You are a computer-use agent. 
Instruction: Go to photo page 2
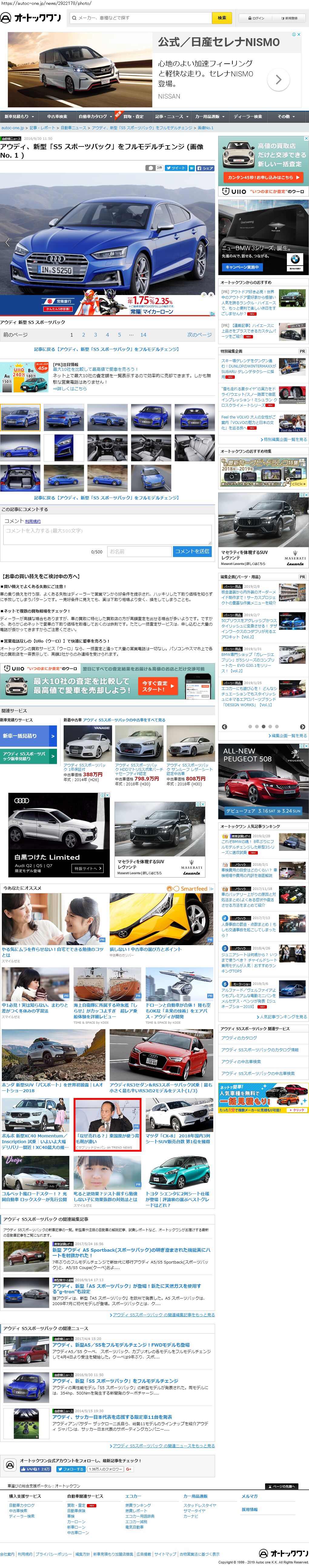(84, 335)
